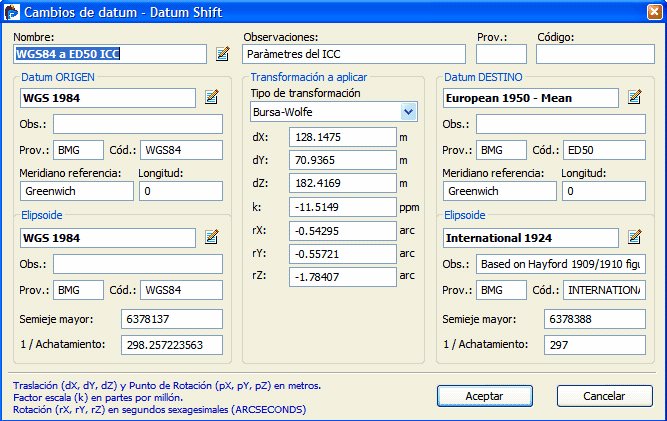Click the origin Semieje mayor field

(x=171, y=320)
